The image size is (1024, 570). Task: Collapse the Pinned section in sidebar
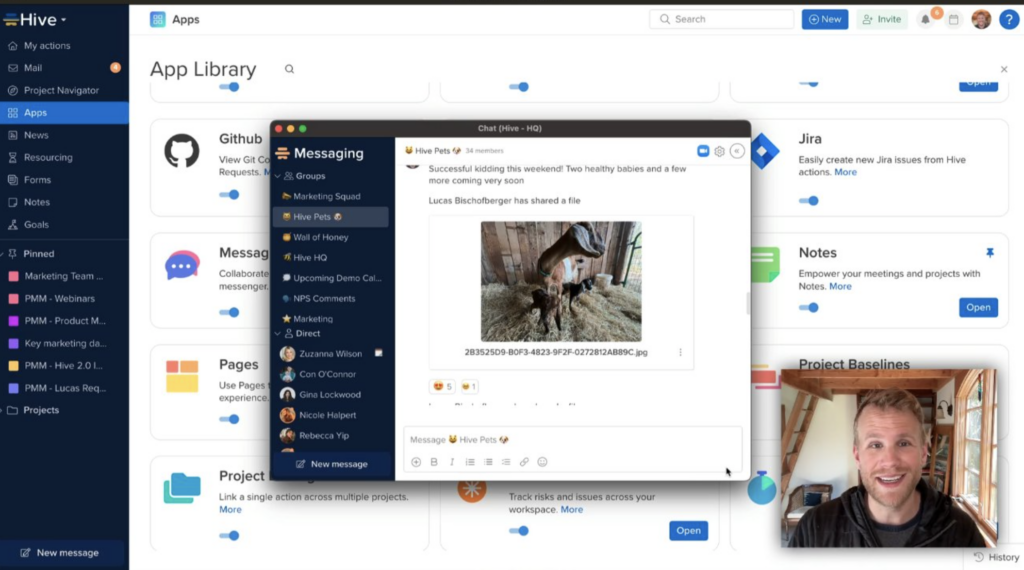(x=3, y=254)
